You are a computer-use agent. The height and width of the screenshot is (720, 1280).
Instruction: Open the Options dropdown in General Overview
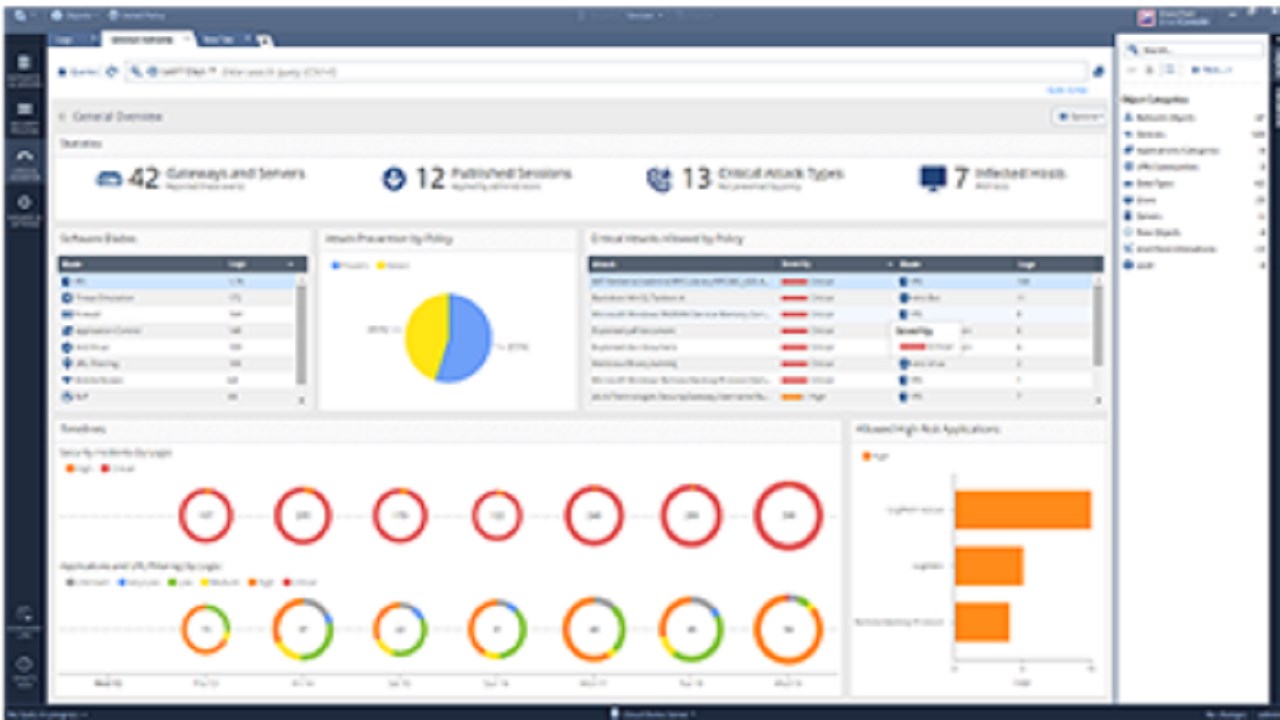tap(1078, 117)
